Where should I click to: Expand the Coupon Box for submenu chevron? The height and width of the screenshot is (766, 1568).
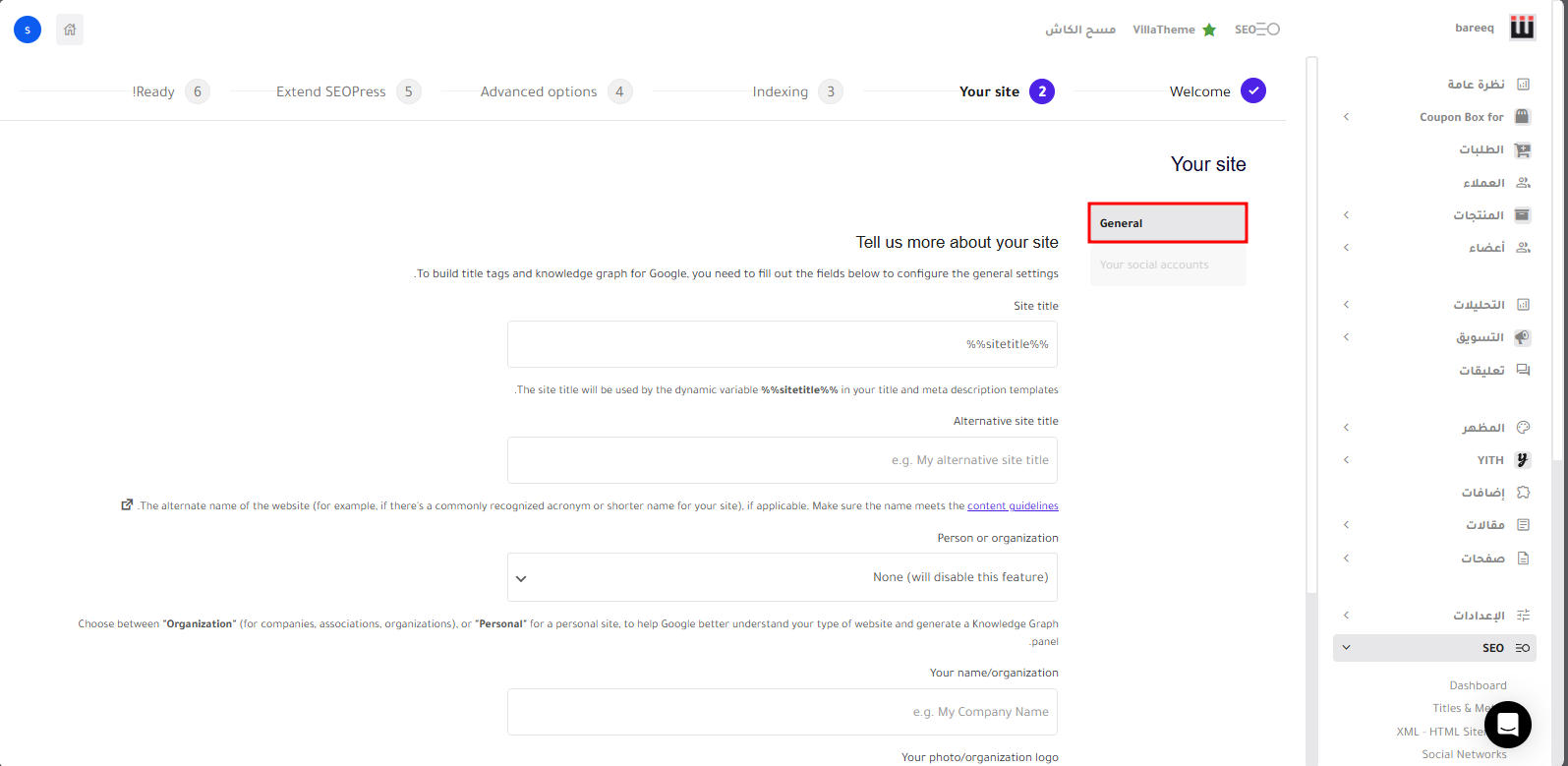click(x=1346, y=117)
